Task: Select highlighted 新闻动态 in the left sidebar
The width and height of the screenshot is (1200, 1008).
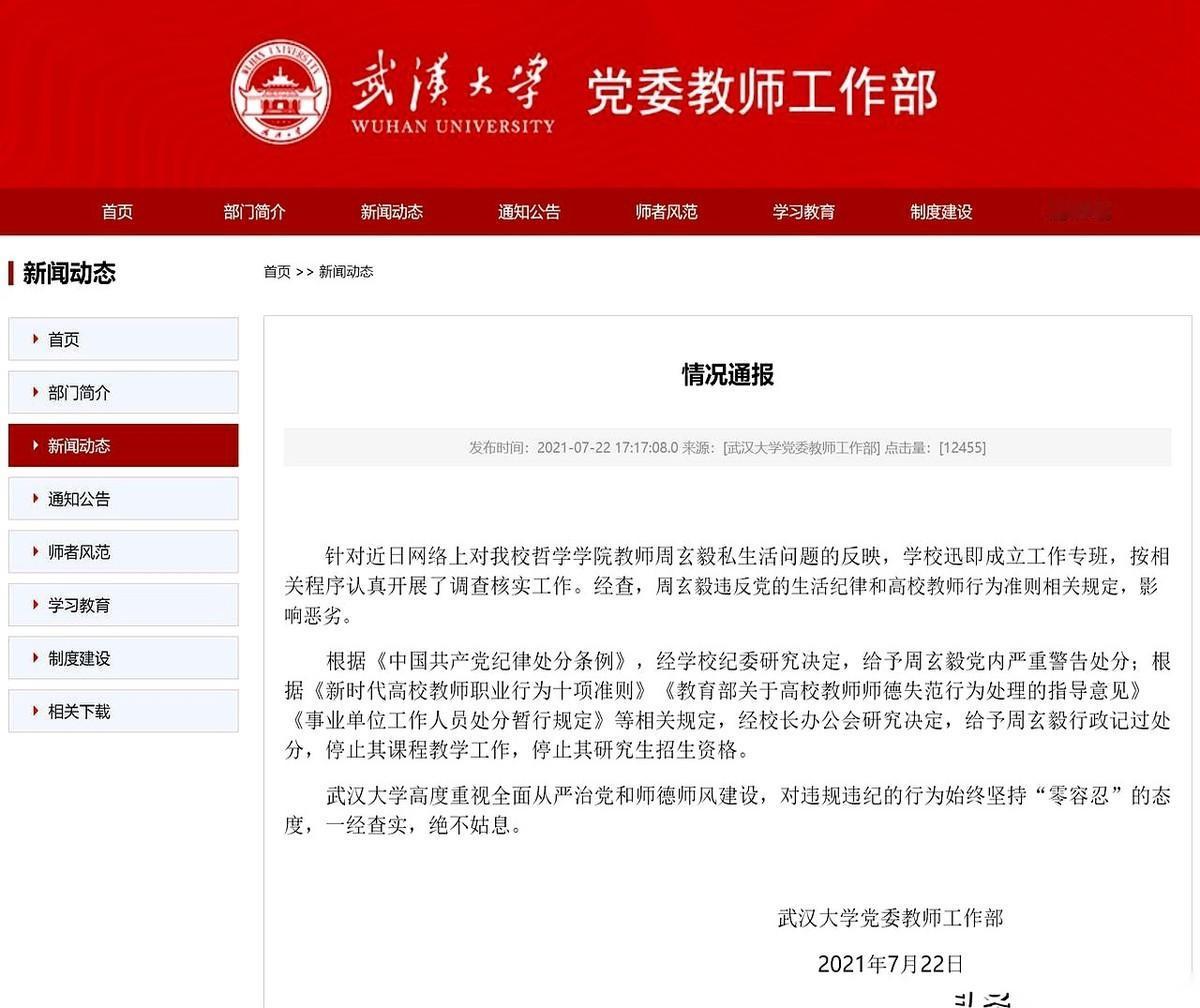Action: (x=123, y=445)
